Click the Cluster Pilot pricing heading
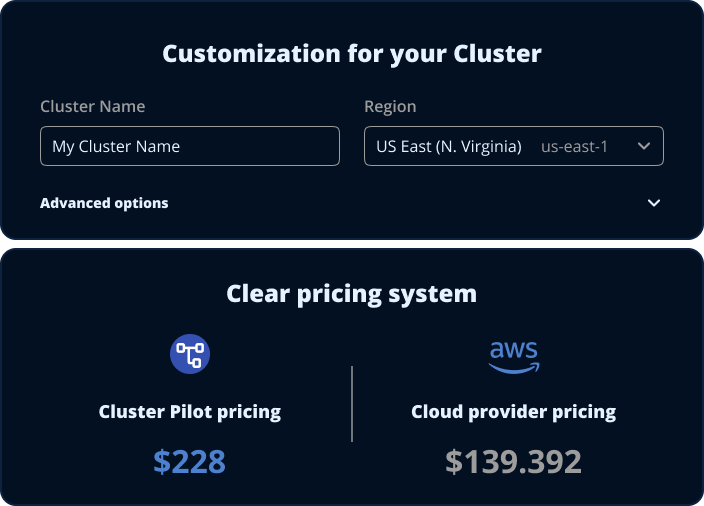Image resolution: width=704 pixels, height=506 pixels. click(190, 411)
